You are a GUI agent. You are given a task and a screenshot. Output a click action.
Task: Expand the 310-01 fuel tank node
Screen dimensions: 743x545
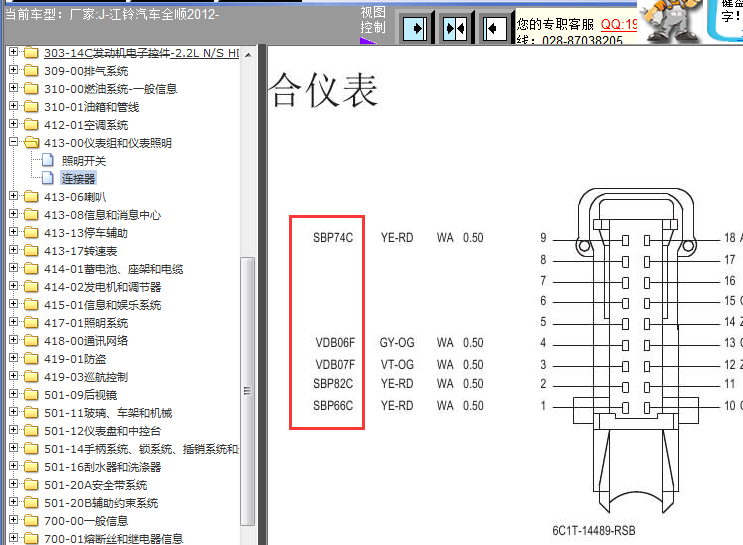click(x=13, y=106)
